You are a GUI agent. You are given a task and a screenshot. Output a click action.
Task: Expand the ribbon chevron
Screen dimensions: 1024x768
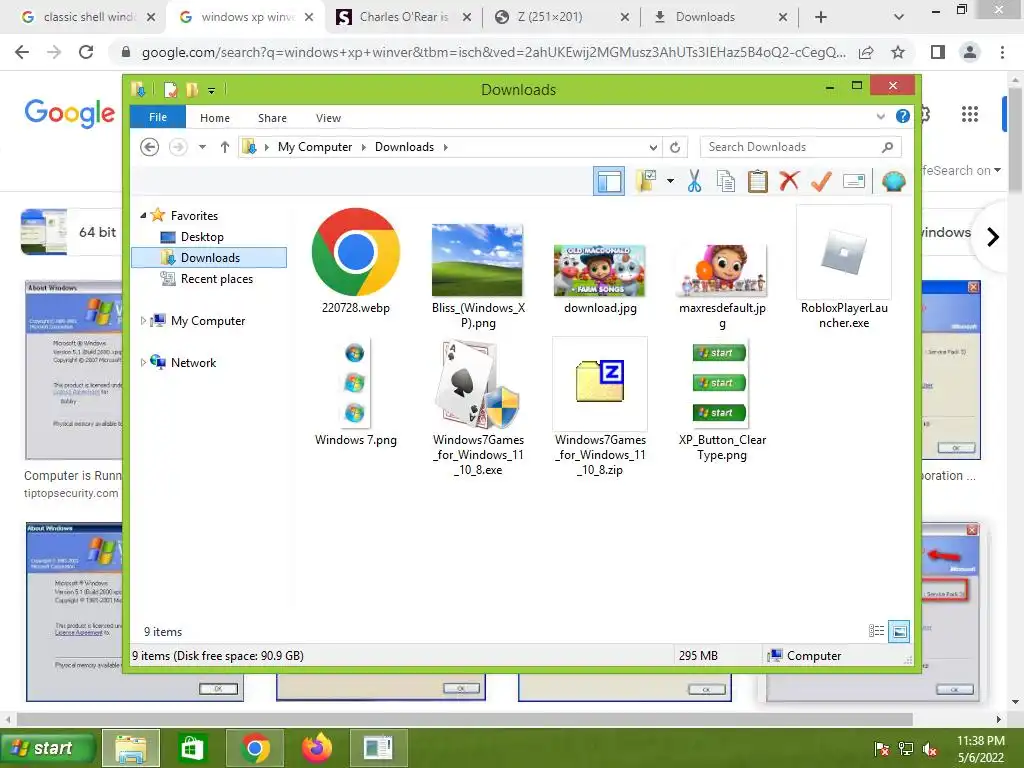tap(880, 116)
